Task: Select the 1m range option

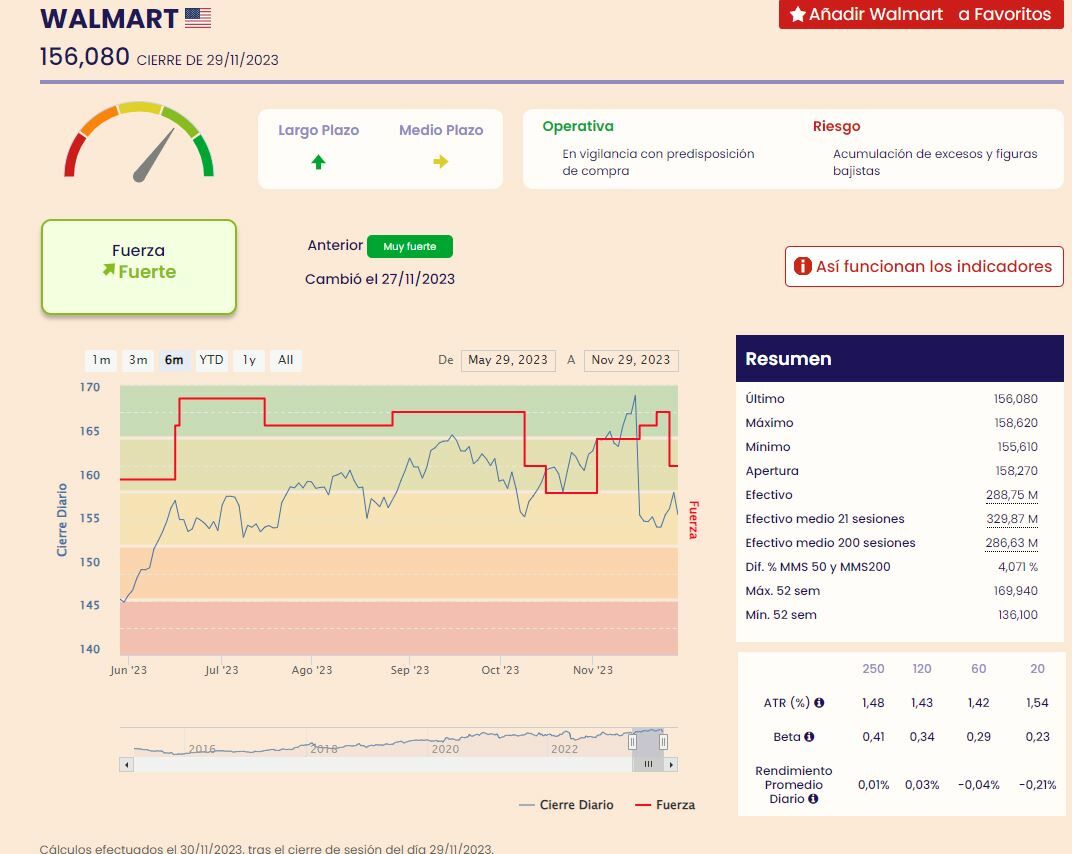Action: coord(101,360)
